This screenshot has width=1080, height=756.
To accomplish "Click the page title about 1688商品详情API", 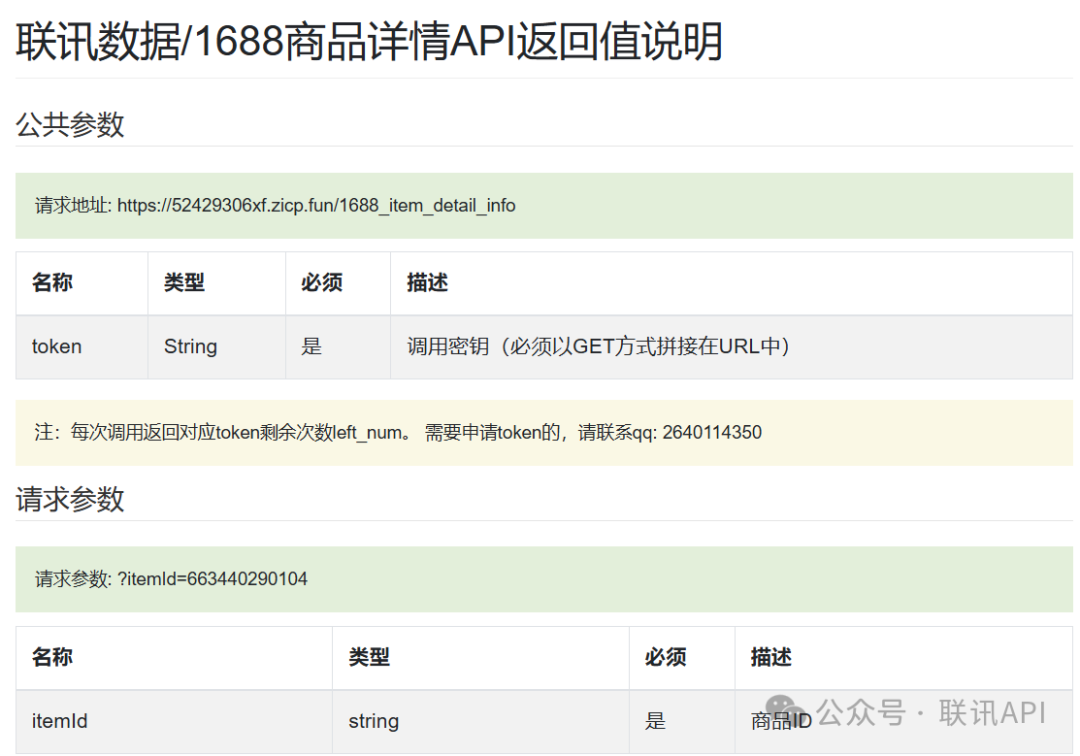I will tap(369, 42).
